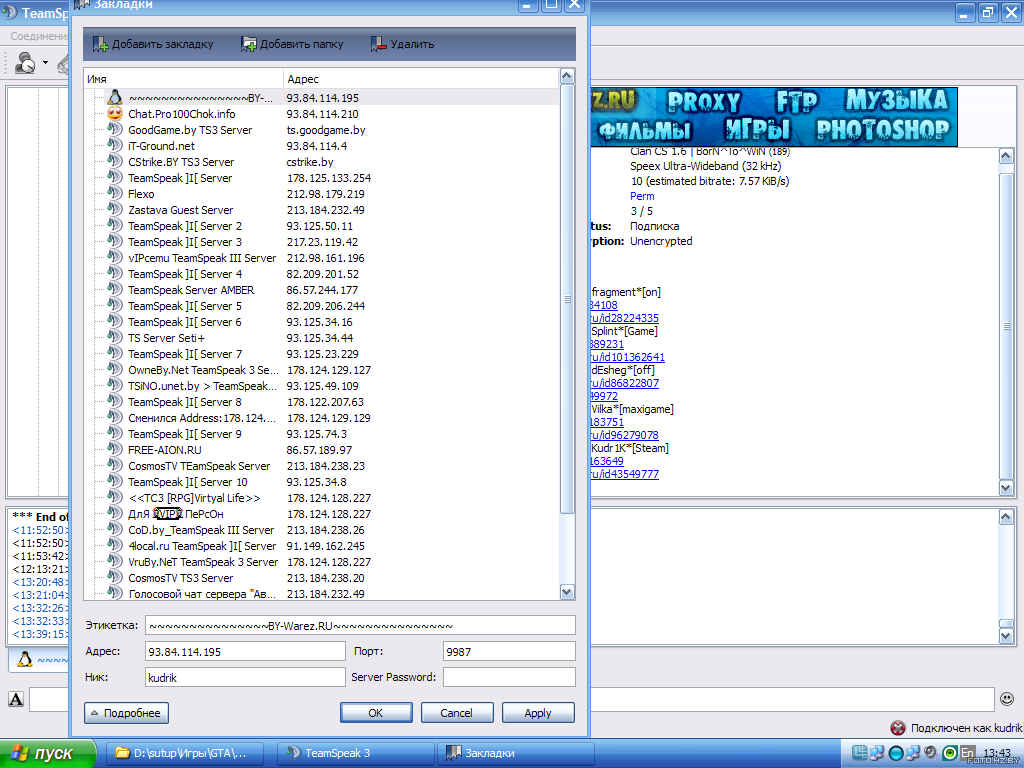
Task: Click the heart-eyes smiley icon of Chat.Pro100Chok.info
Action: pyautogui.click(x=115, y=114)
